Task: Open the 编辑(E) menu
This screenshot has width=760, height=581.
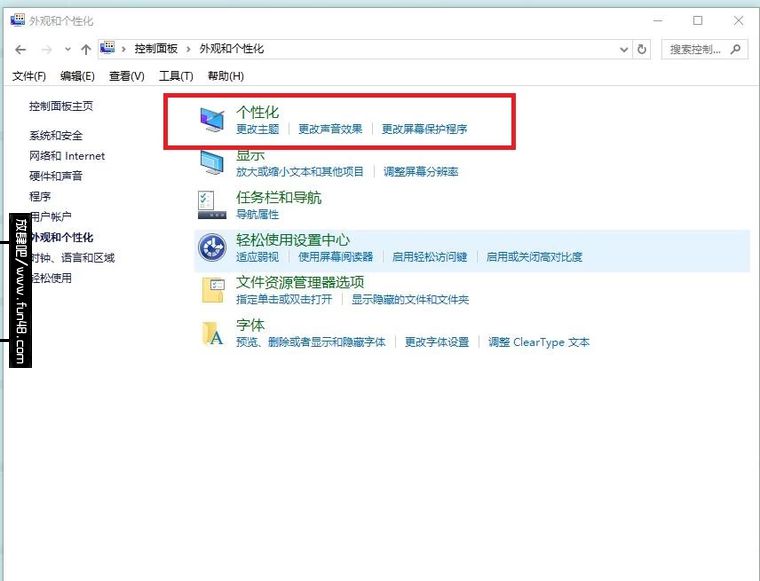Action: (x=77, y=76)
